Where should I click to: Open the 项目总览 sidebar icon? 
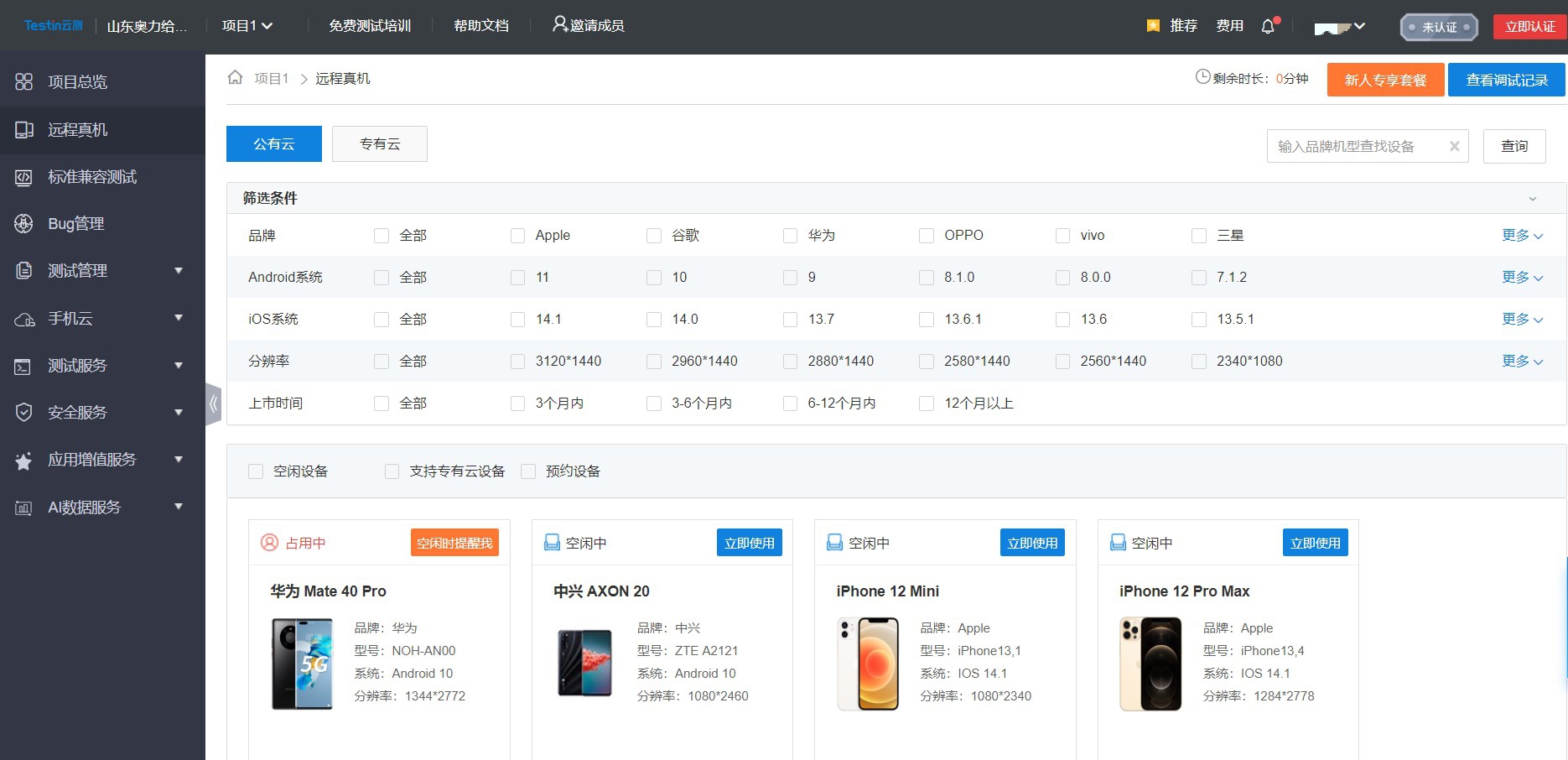[x=23, y=81]
